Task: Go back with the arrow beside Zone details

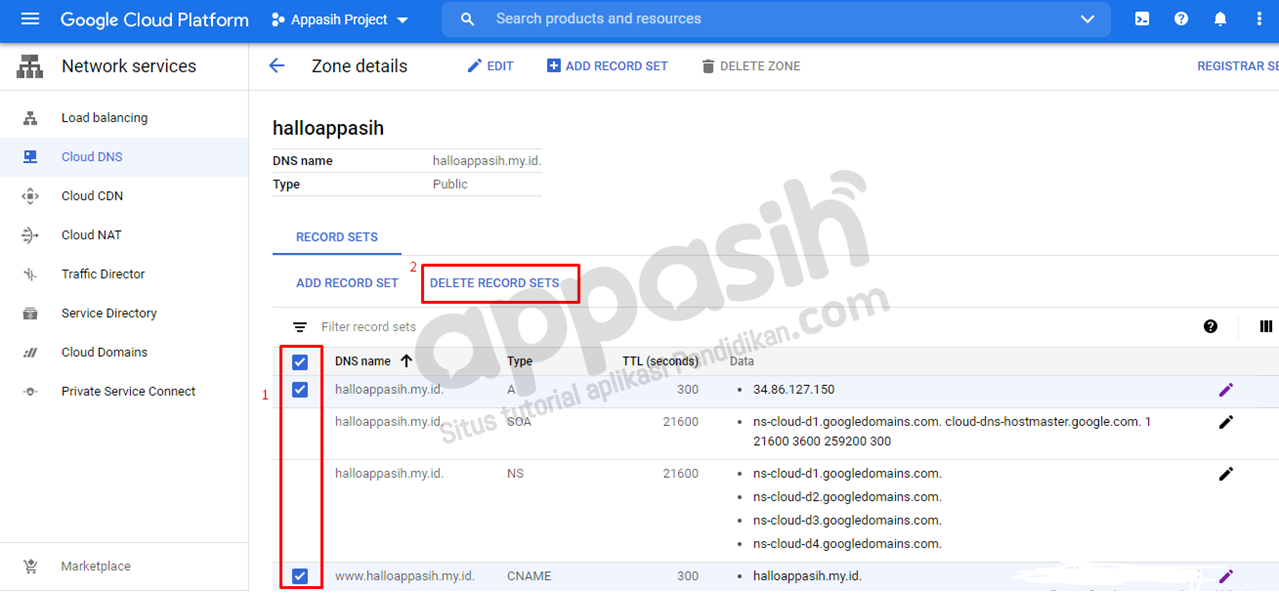Action: tap(277, 66)
